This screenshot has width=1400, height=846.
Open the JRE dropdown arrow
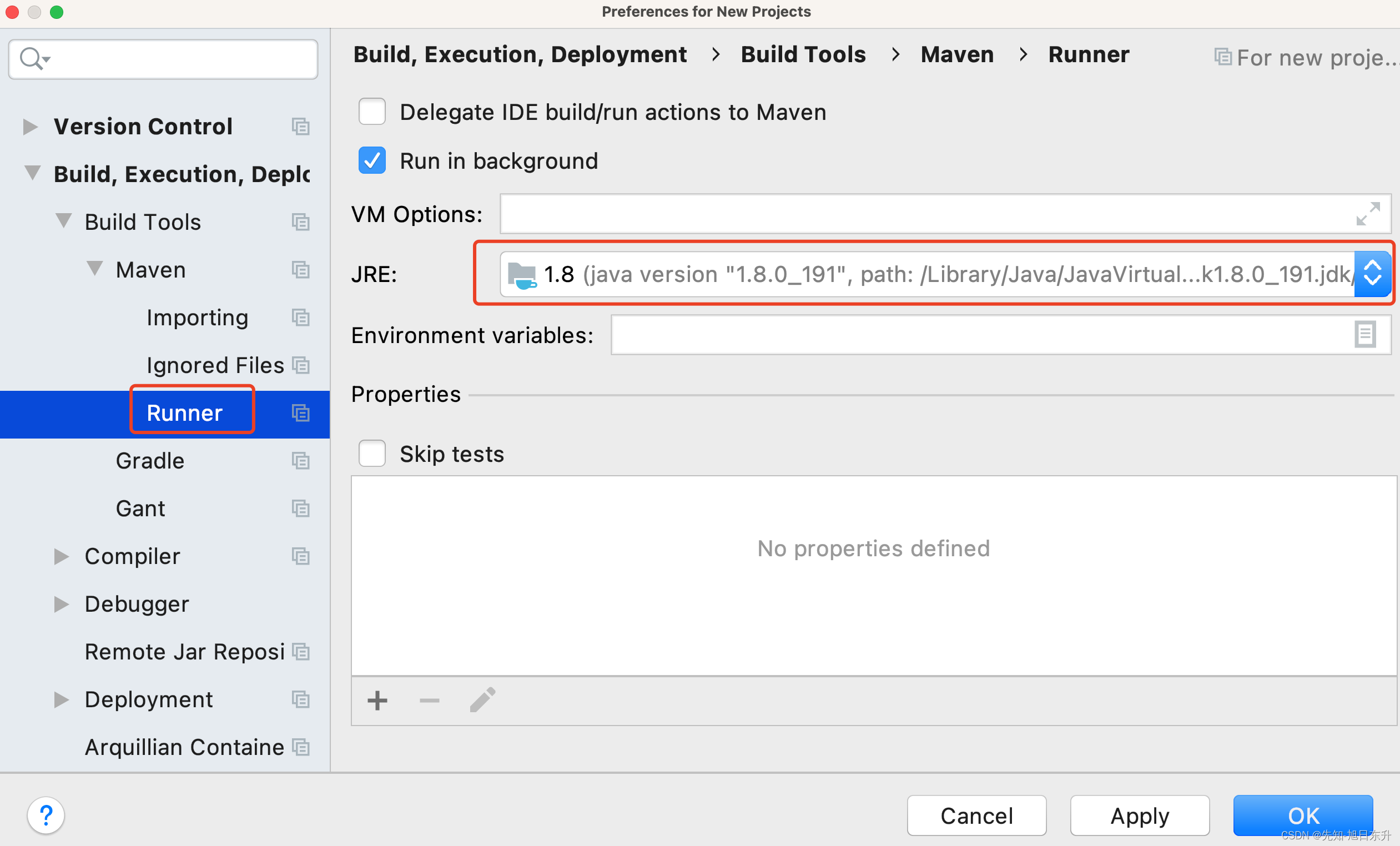click(x=1372, y=274)
